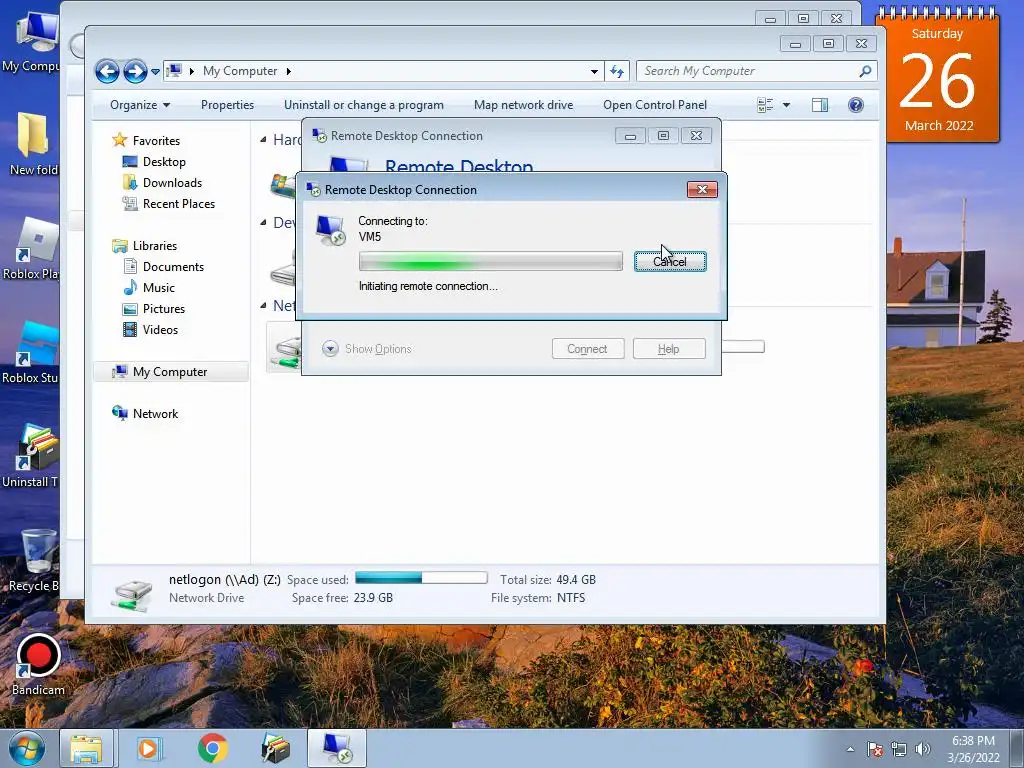
Task: Open Windows Explorer from taskbar
Action: coord(86,748)
